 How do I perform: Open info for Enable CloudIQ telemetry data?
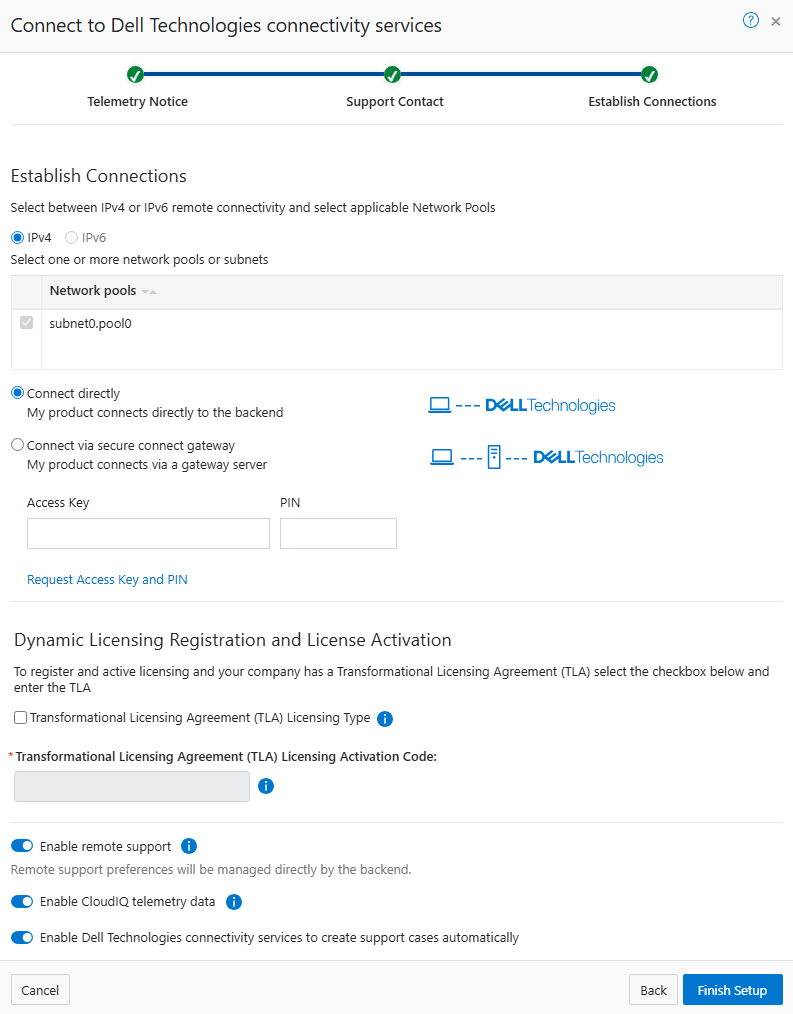coord(233,902)
